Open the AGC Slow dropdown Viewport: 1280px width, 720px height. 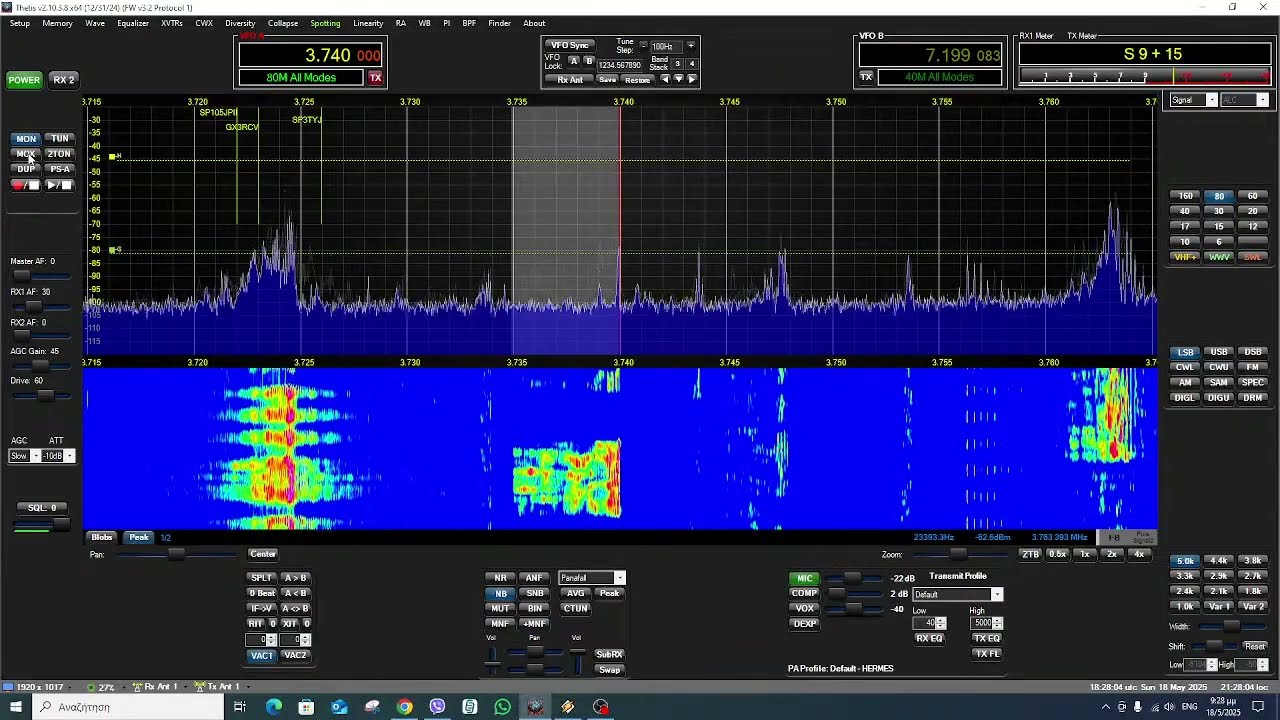pyautogui.click(x=24, y=456)
